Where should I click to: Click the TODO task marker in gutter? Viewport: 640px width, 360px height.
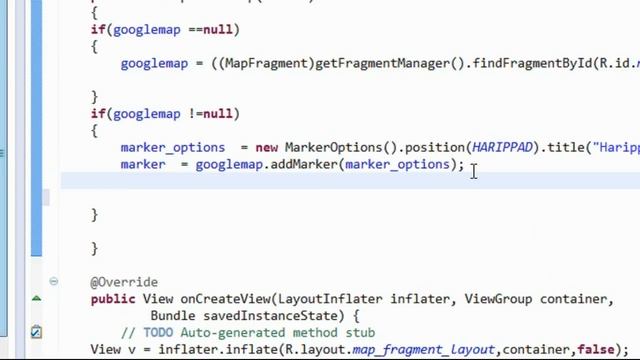[36, 331]
